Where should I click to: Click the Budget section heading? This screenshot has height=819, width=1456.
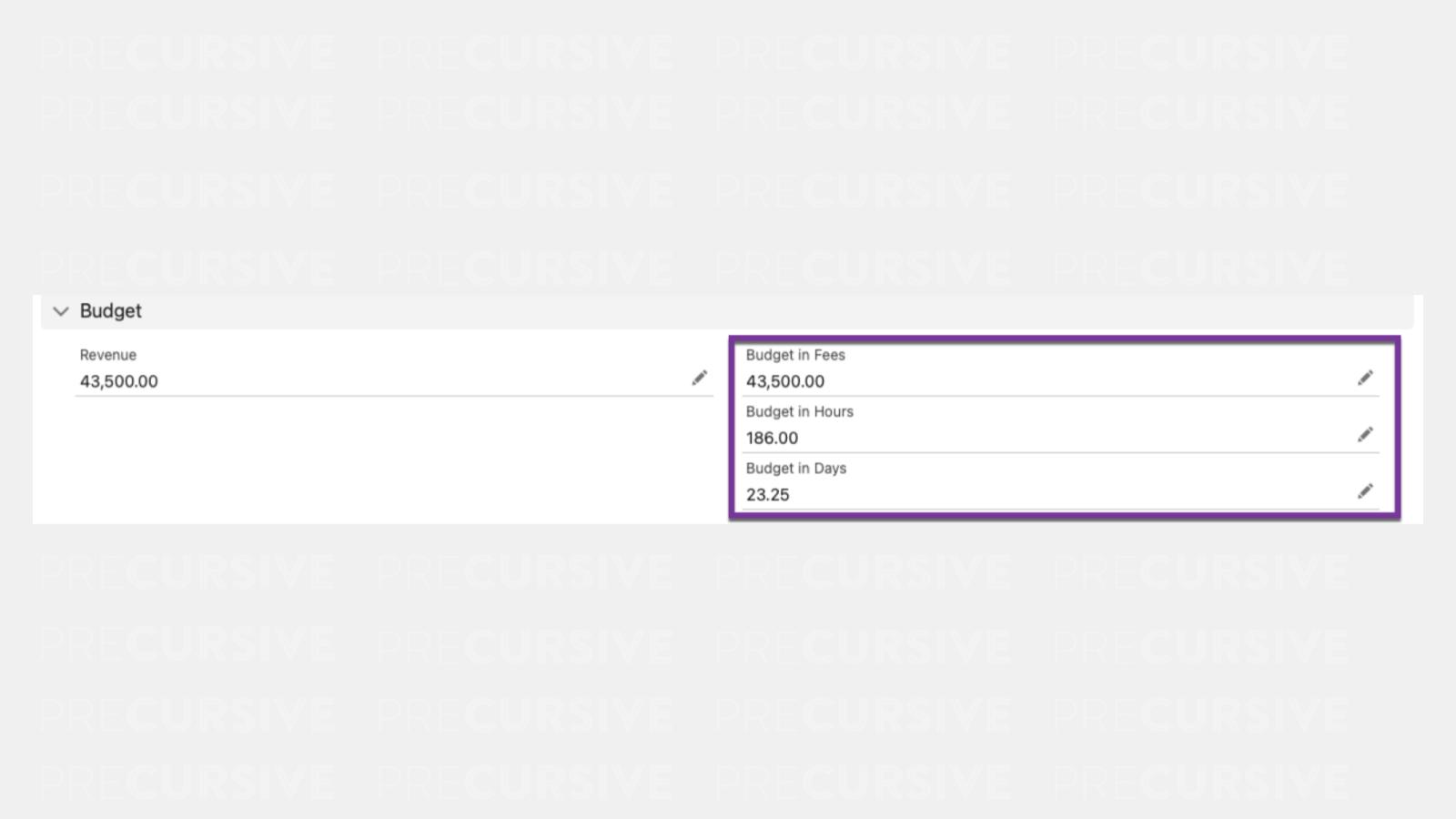point(109,311)
